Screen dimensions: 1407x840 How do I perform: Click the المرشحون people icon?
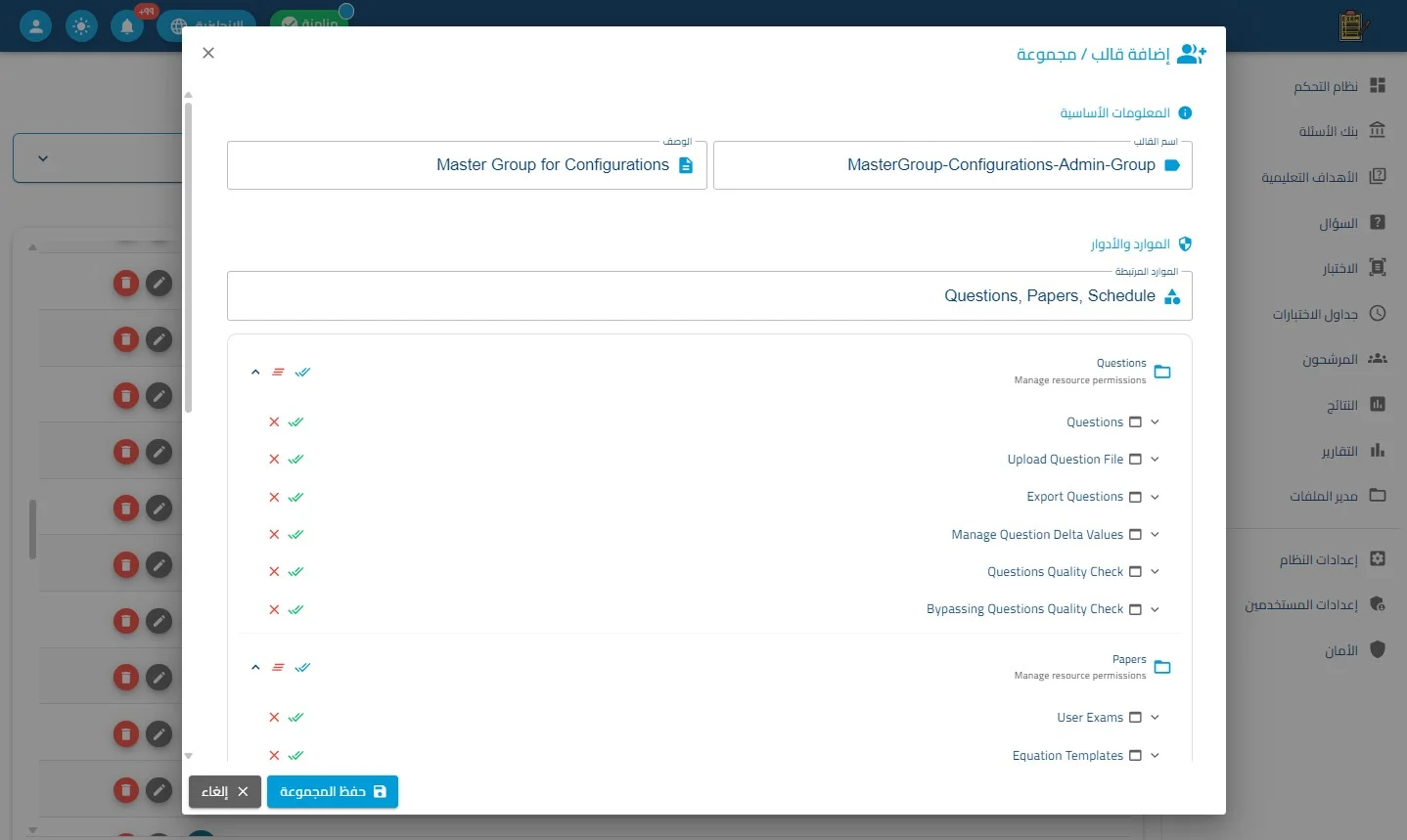tap(1378, 359)
